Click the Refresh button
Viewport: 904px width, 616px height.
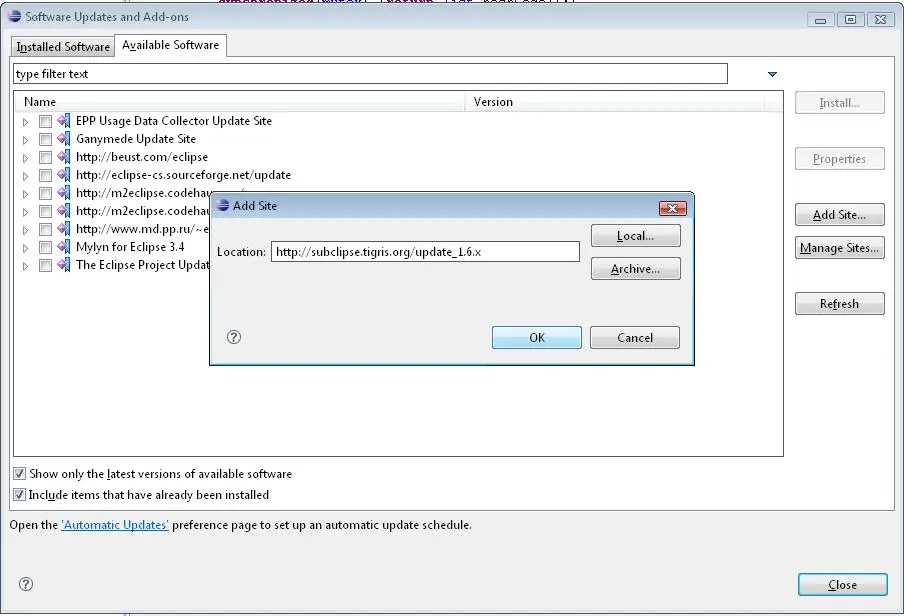click(839, 303)
